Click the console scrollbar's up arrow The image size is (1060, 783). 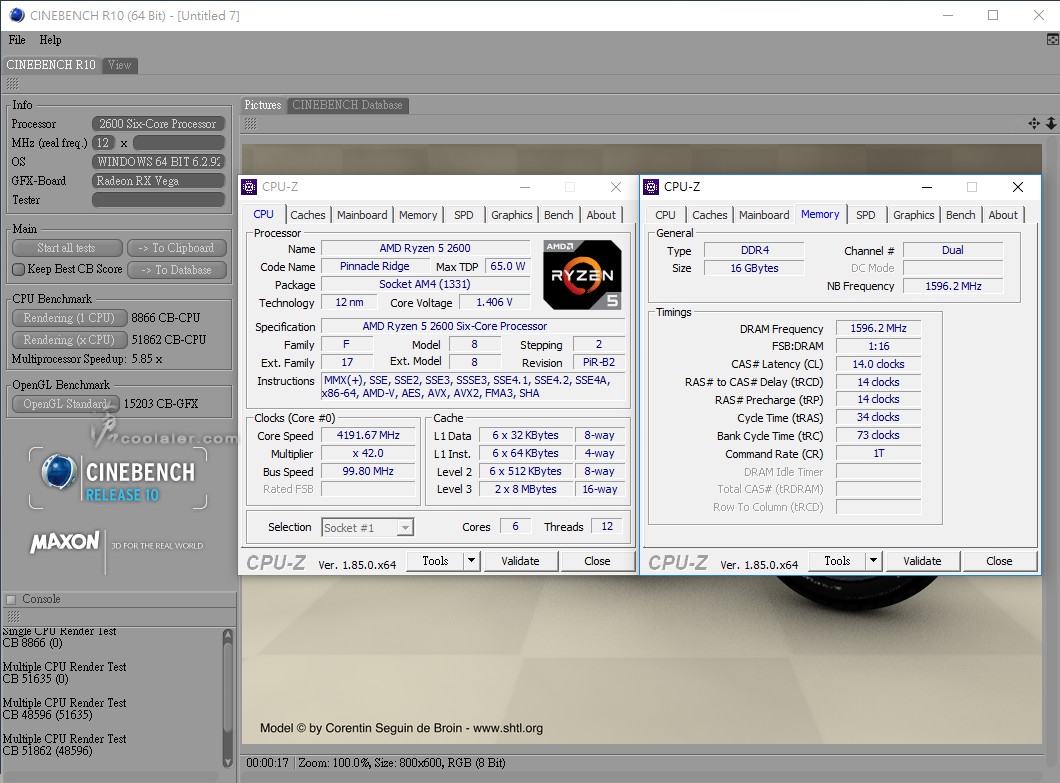(228, 636)
